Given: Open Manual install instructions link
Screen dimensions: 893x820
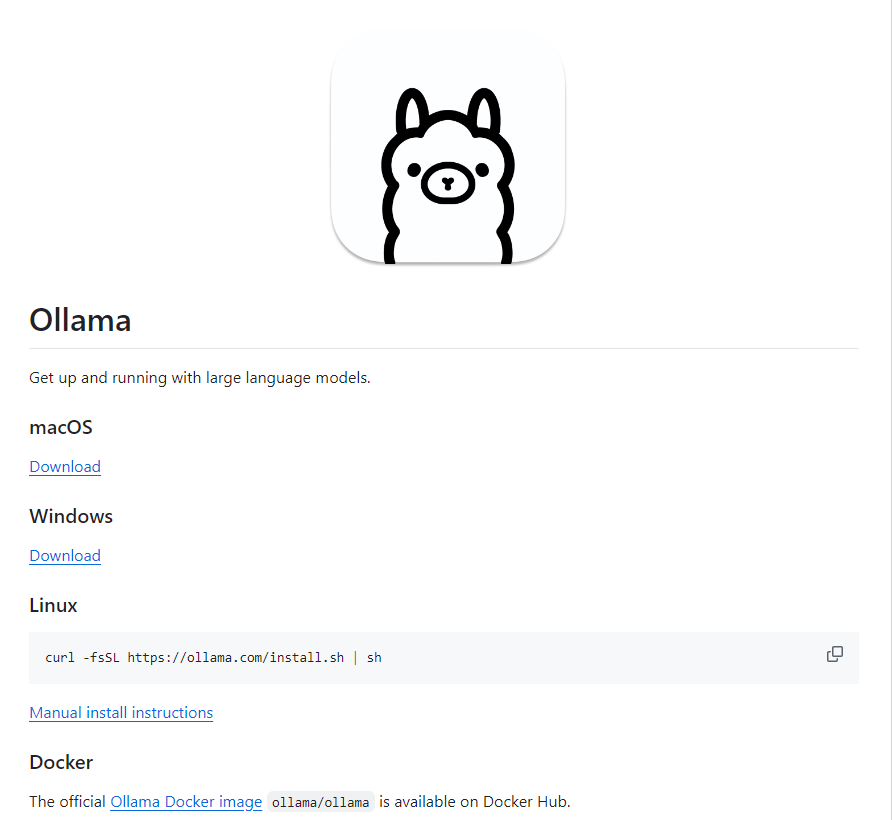Looking at the screenshot, I should [121, 712].
